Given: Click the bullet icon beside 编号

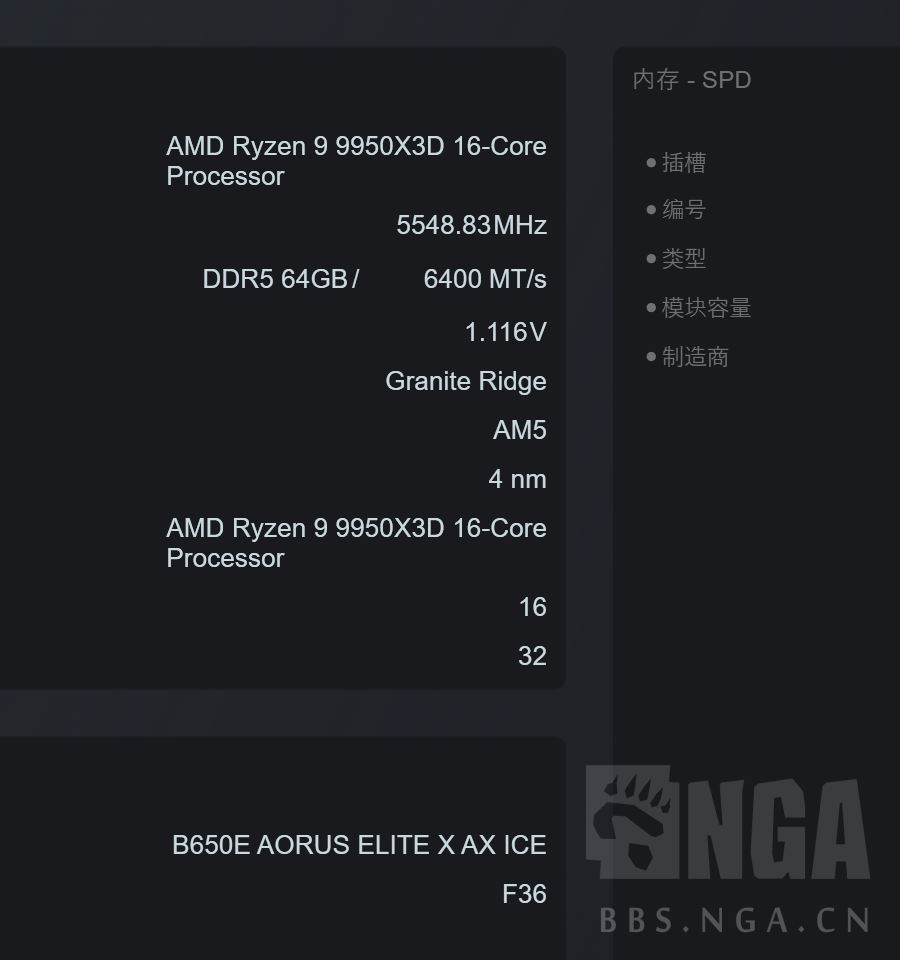Looking at the screenshot, I should coord(651,211).
